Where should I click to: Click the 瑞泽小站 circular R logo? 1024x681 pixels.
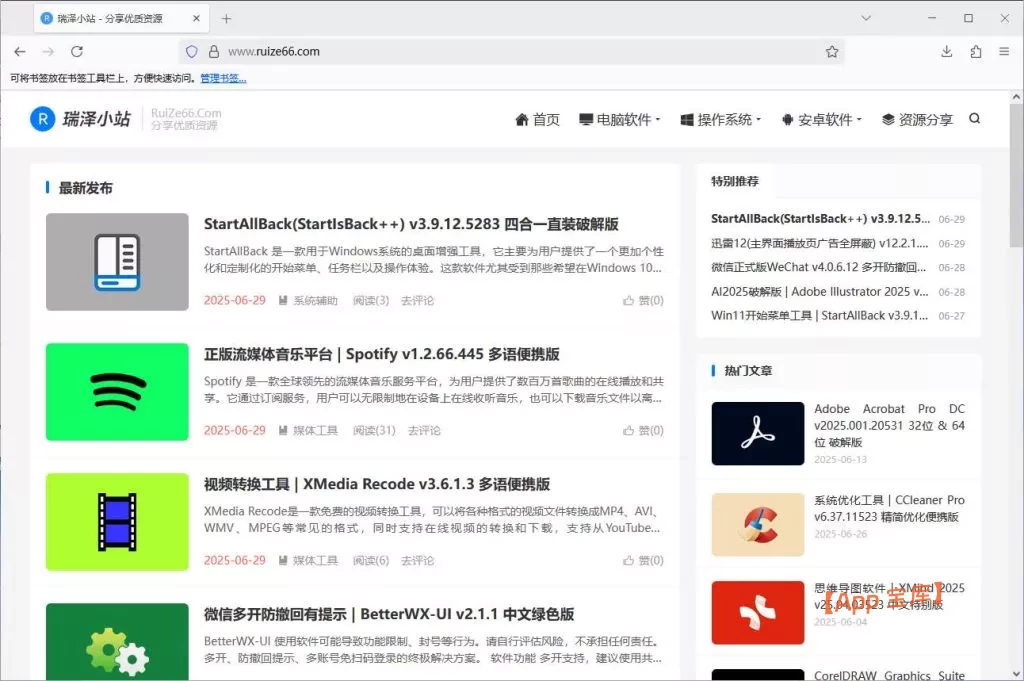pyautogui.click(x=41, y=119)
